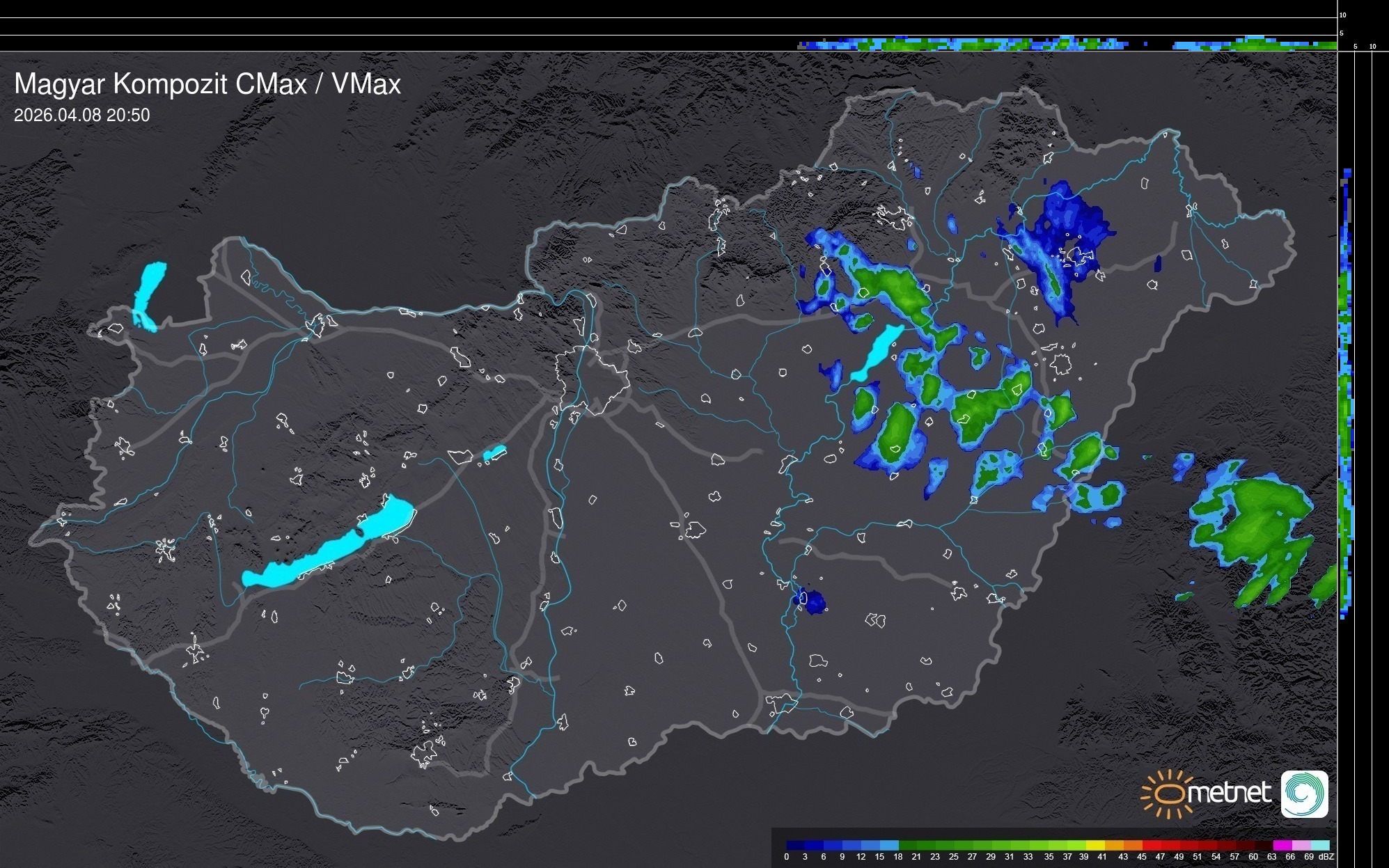1389x868 pixels.
Task: Click the right-side vertical VMax profile strip
Action: click(x=1346, y=390)
